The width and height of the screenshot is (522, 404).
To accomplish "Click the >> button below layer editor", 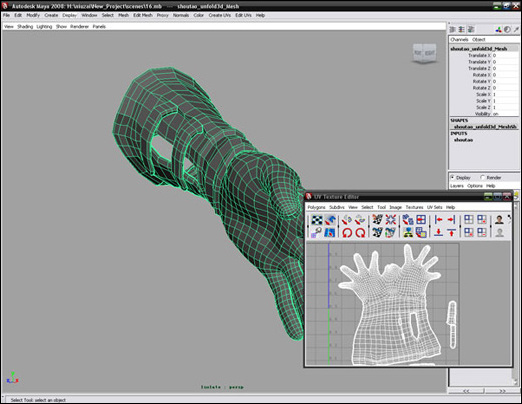I will 502,391.
